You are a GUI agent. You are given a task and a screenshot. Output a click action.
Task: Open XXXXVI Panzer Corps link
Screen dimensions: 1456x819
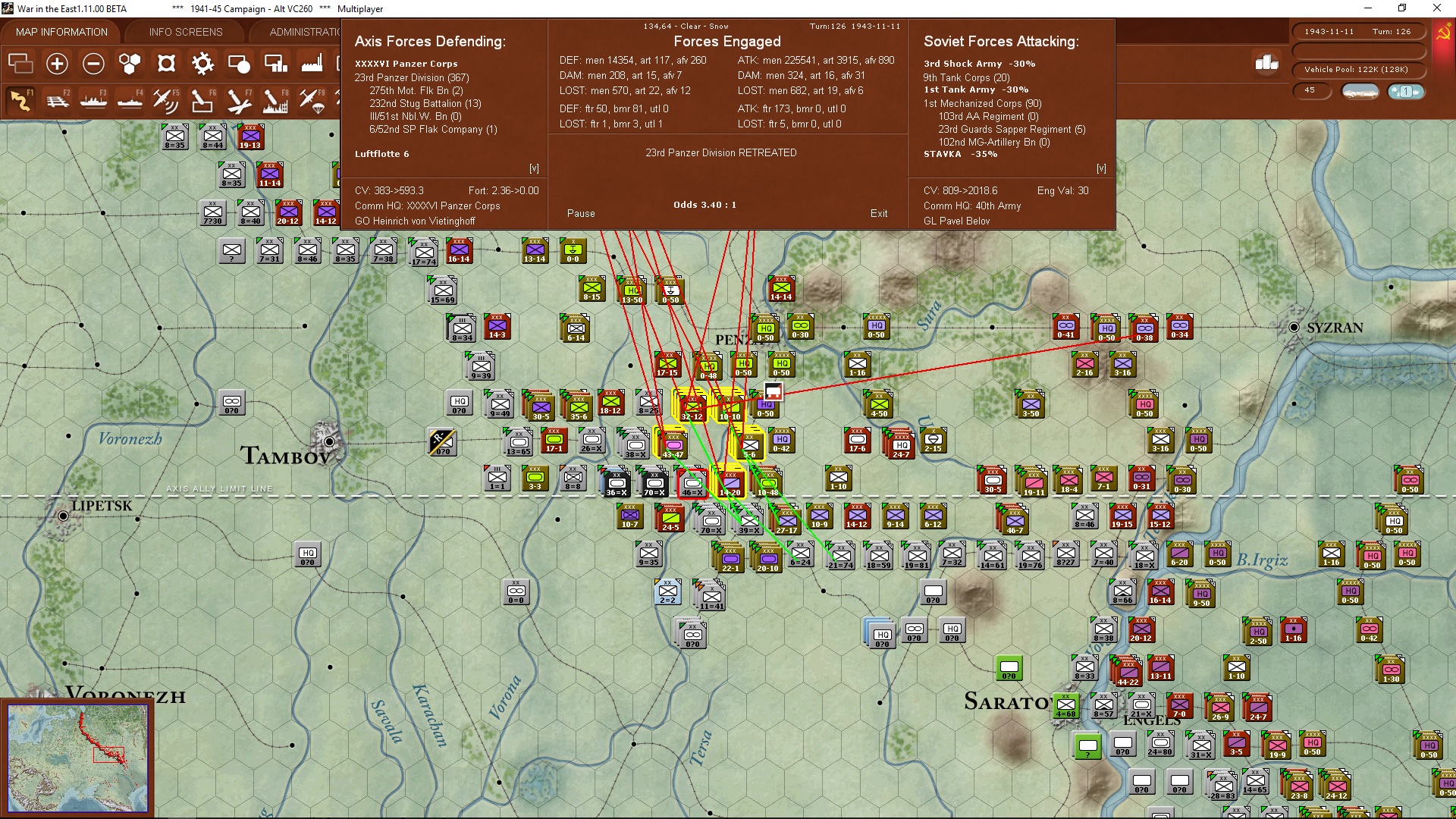click(x=406, y=64)
